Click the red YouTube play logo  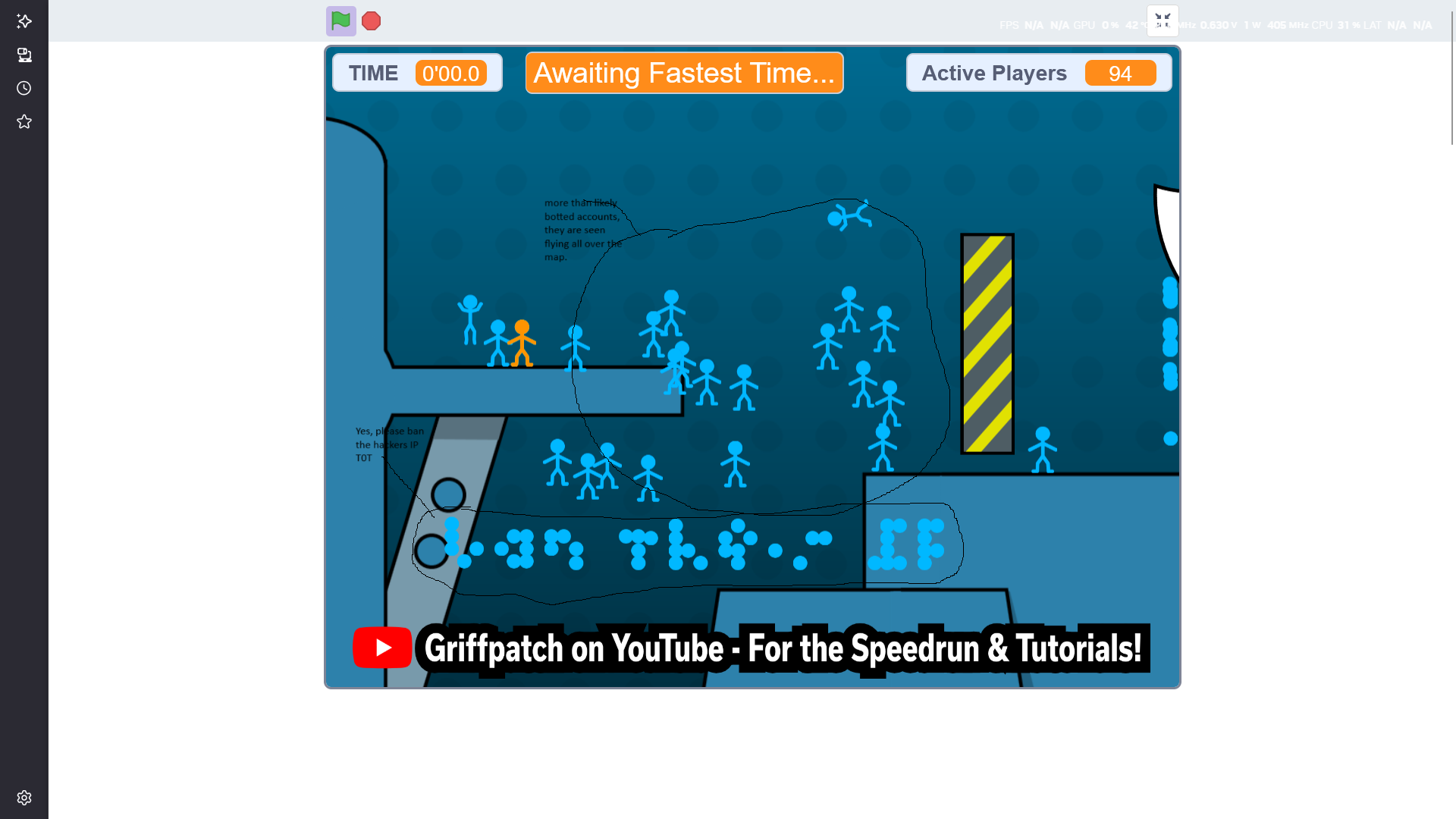point(382,648)
